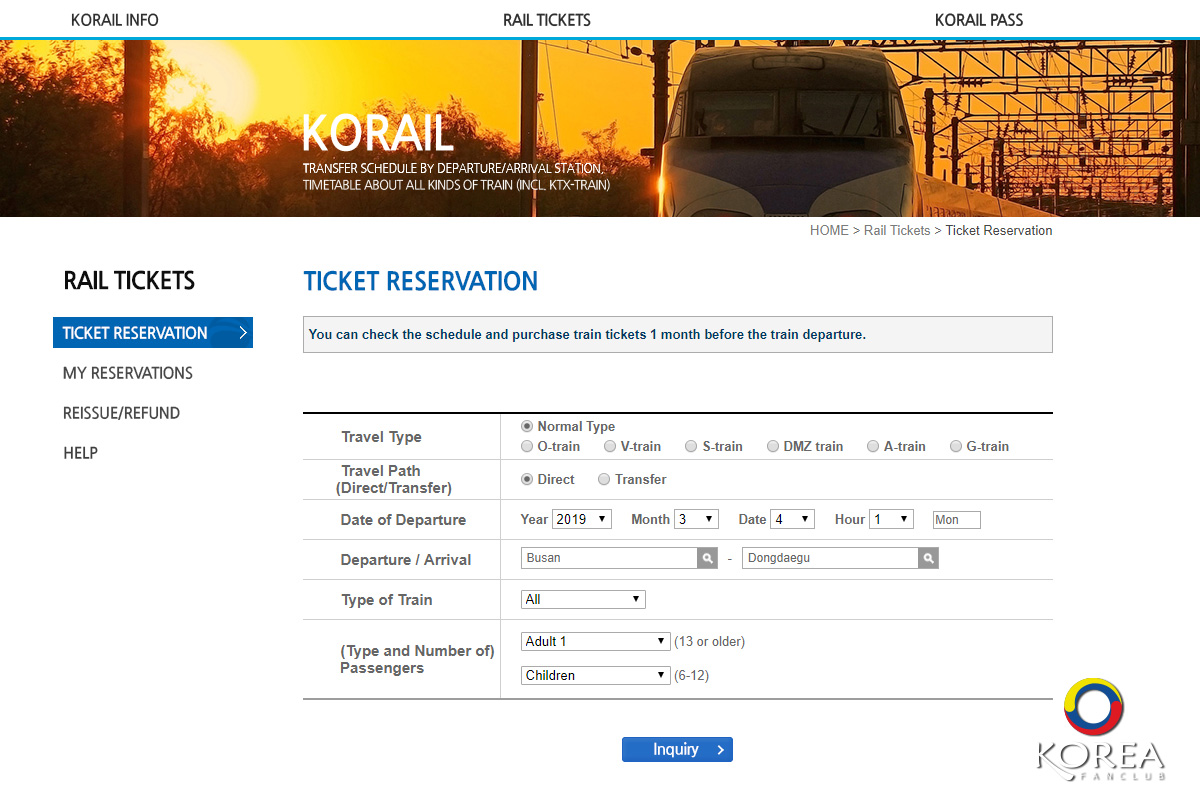
Task: Open Reissue/Refund in the sidebar
Action: coord(121,413)
